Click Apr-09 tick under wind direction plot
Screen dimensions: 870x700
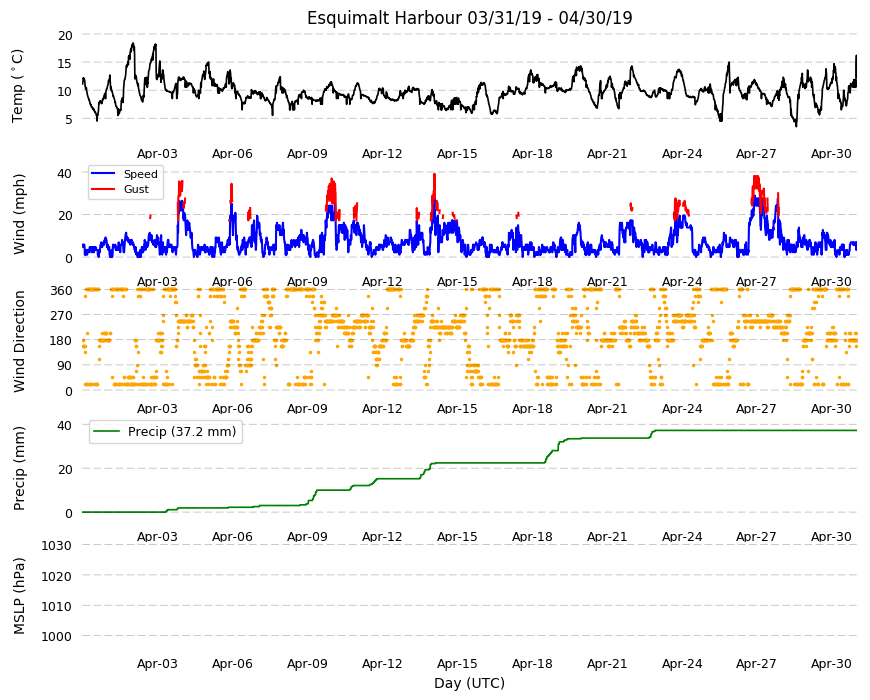307,409
